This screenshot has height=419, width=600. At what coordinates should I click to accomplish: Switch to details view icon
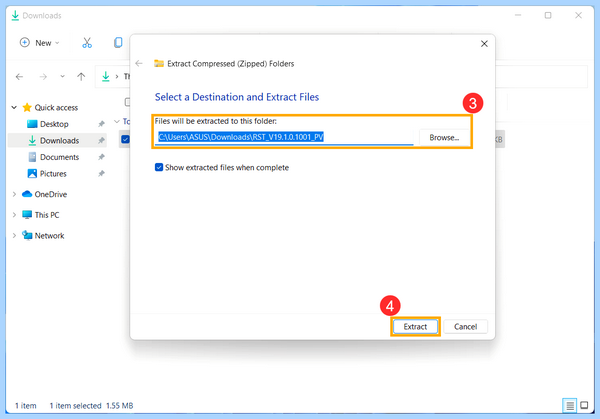569,405
